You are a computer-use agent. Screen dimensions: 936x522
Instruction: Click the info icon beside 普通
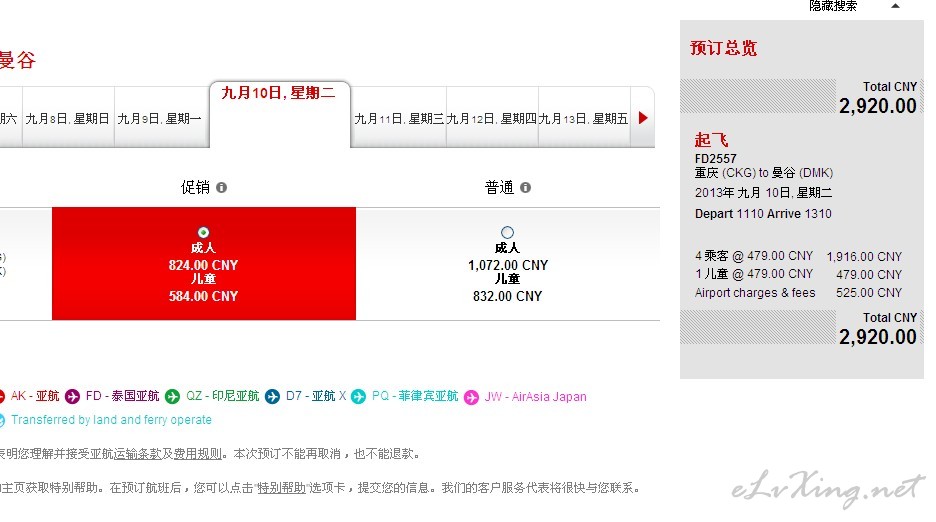pyautogui.click(x=525, y=188)
